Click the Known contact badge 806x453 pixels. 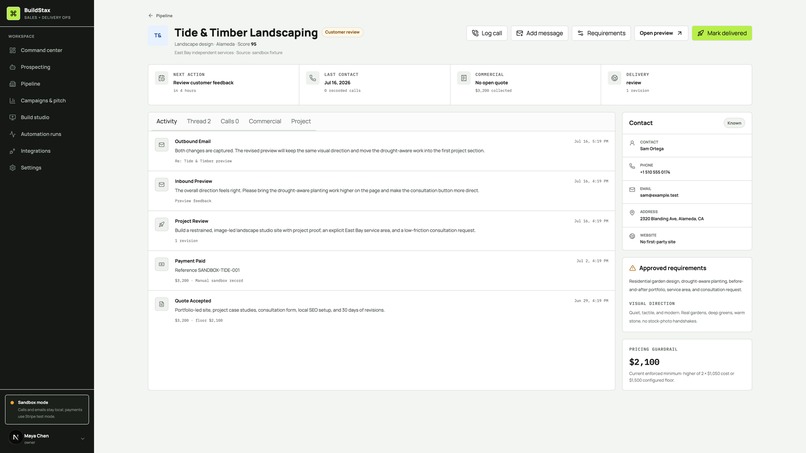(734, 123)
